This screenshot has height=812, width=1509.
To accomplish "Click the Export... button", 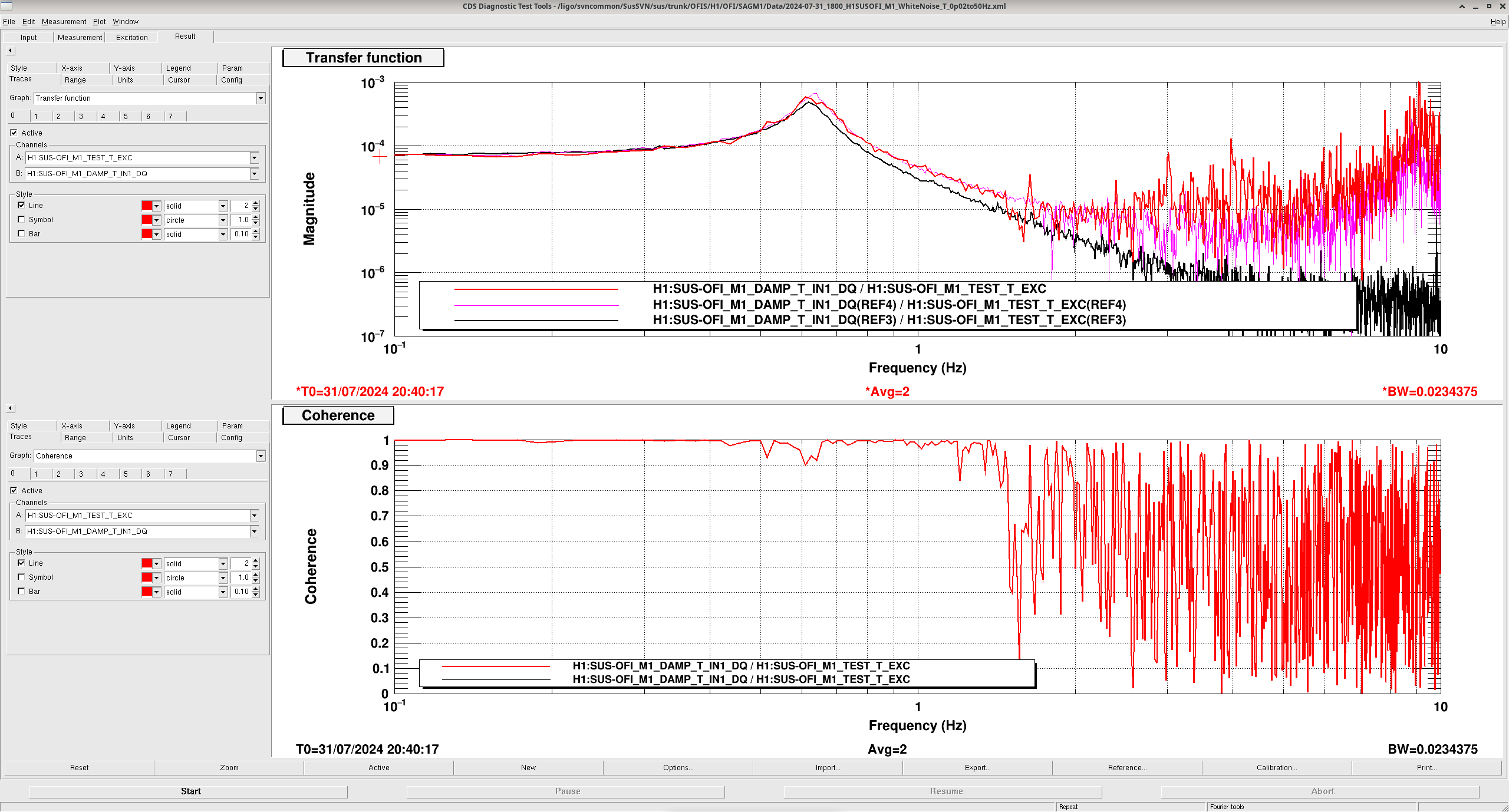I will (977, 767).
